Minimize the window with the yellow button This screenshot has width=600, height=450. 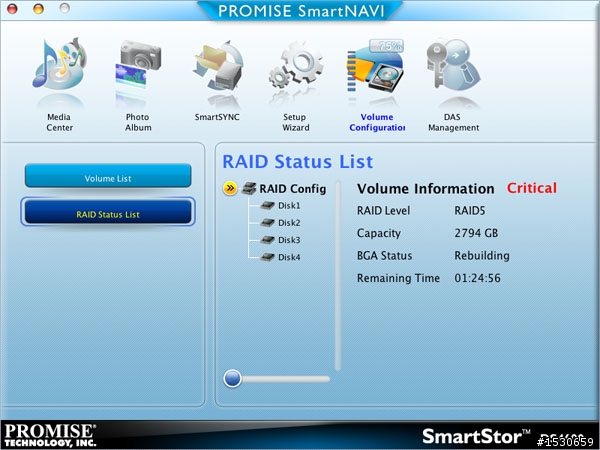point(38,8)
